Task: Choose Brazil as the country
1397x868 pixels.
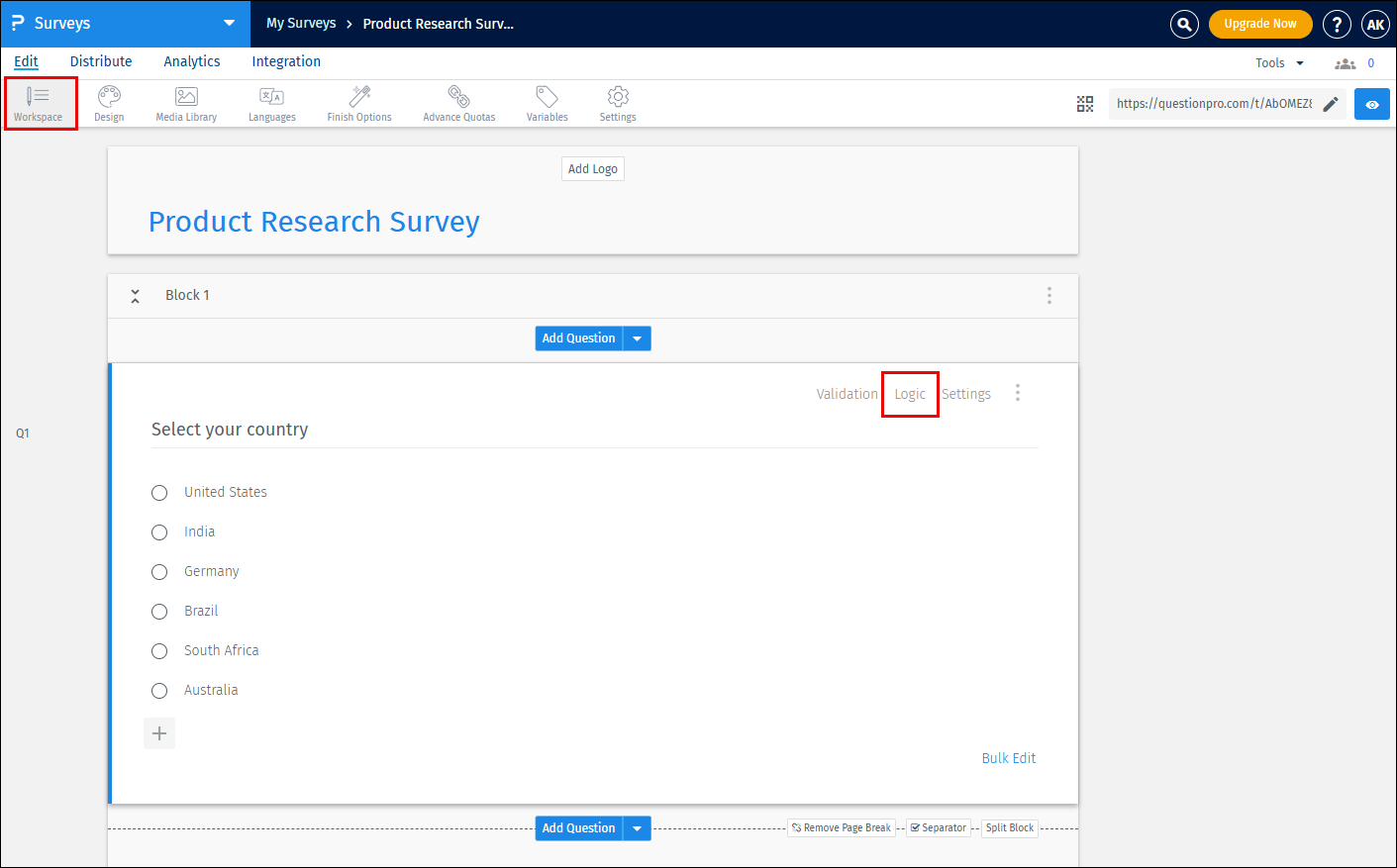Action: [x=159, y=611]
